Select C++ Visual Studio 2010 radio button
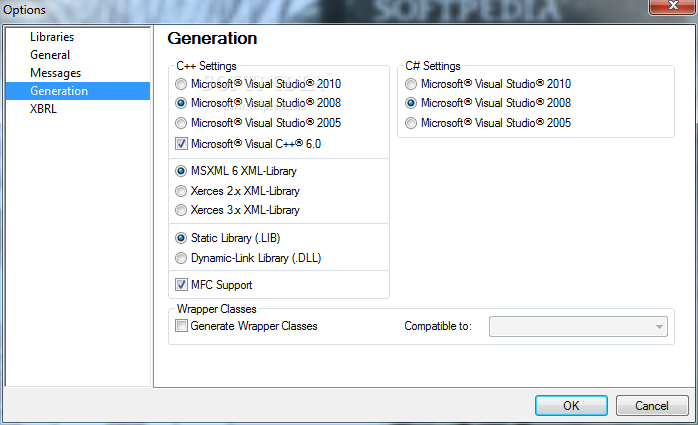698x425 pixels. click(x=181, y=84)
